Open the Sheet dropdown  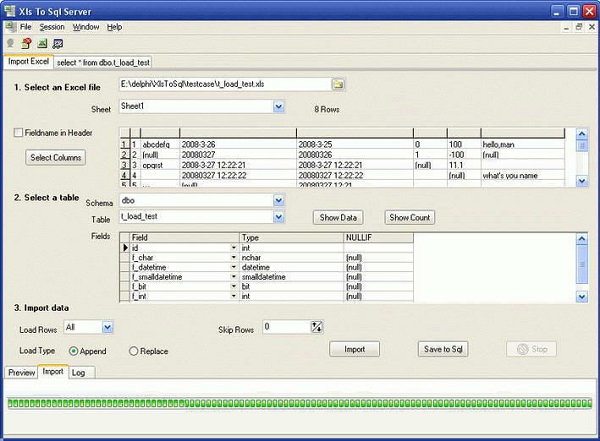coord(279,106)
